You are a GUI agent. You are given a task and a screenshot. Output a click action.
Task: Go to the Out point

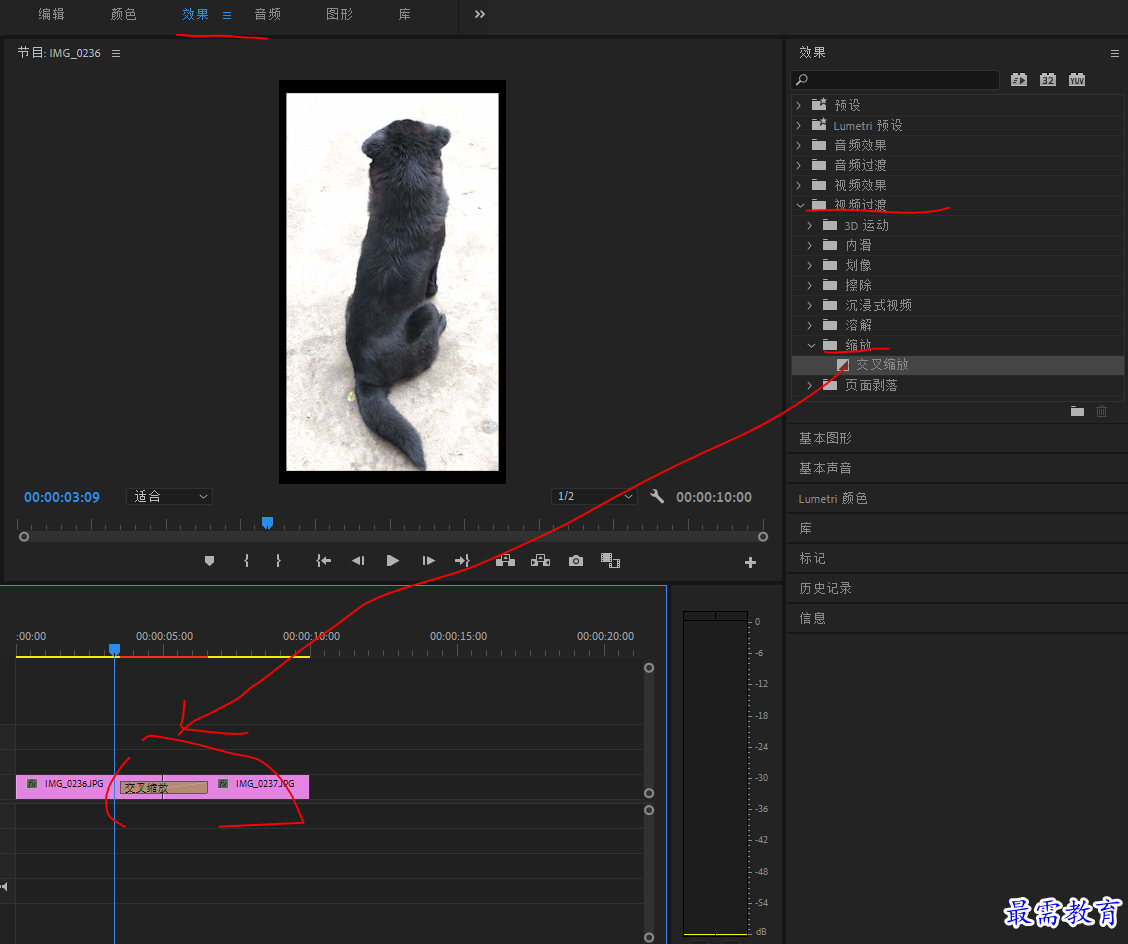(x=462, y=560)
